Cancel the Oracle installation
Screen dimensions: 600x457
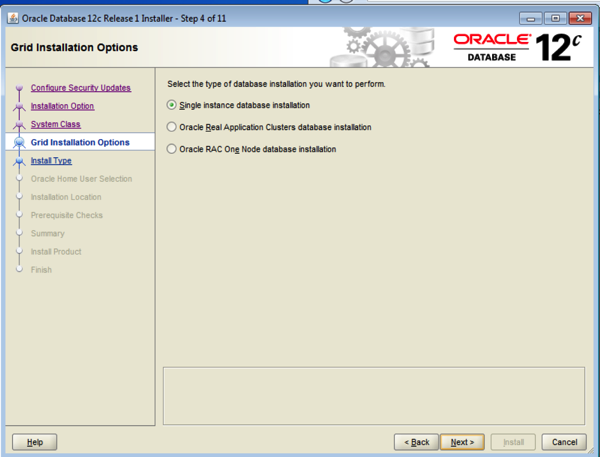click(564, 442)
